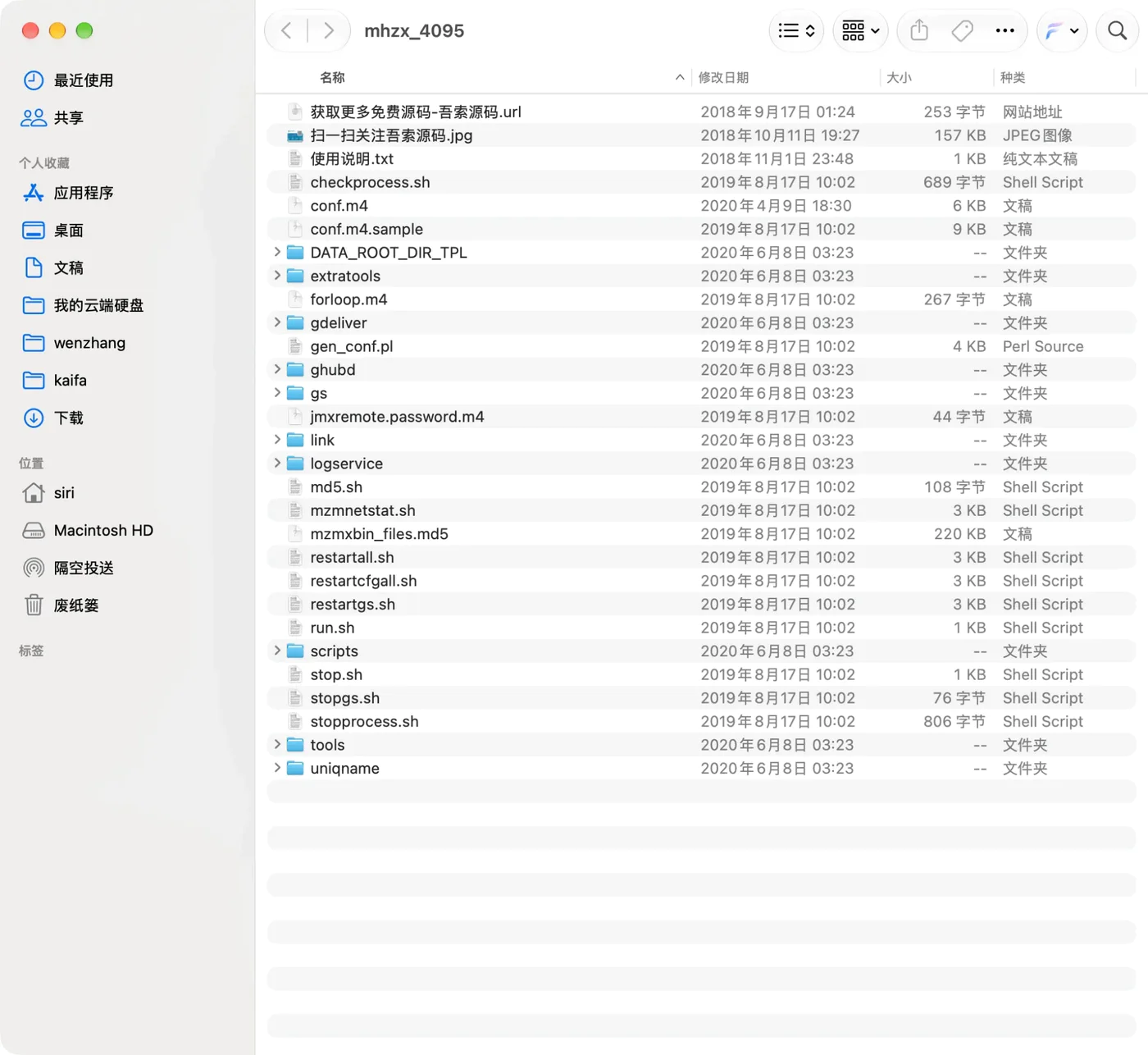
Task: Select file stopprocess.sh
Action: pos(701,722)
